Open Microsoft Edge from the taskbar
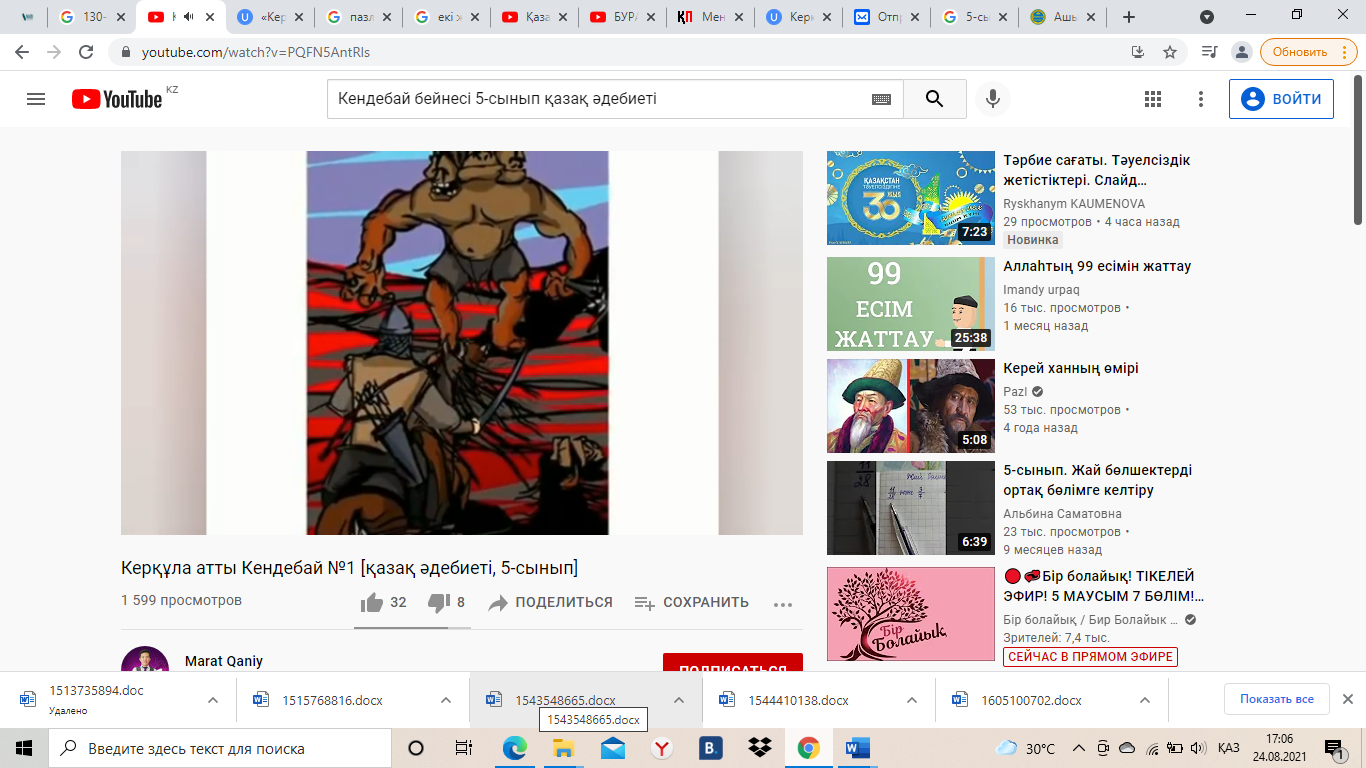This screenshot has width=1366, height=768. tap(515, 748)
